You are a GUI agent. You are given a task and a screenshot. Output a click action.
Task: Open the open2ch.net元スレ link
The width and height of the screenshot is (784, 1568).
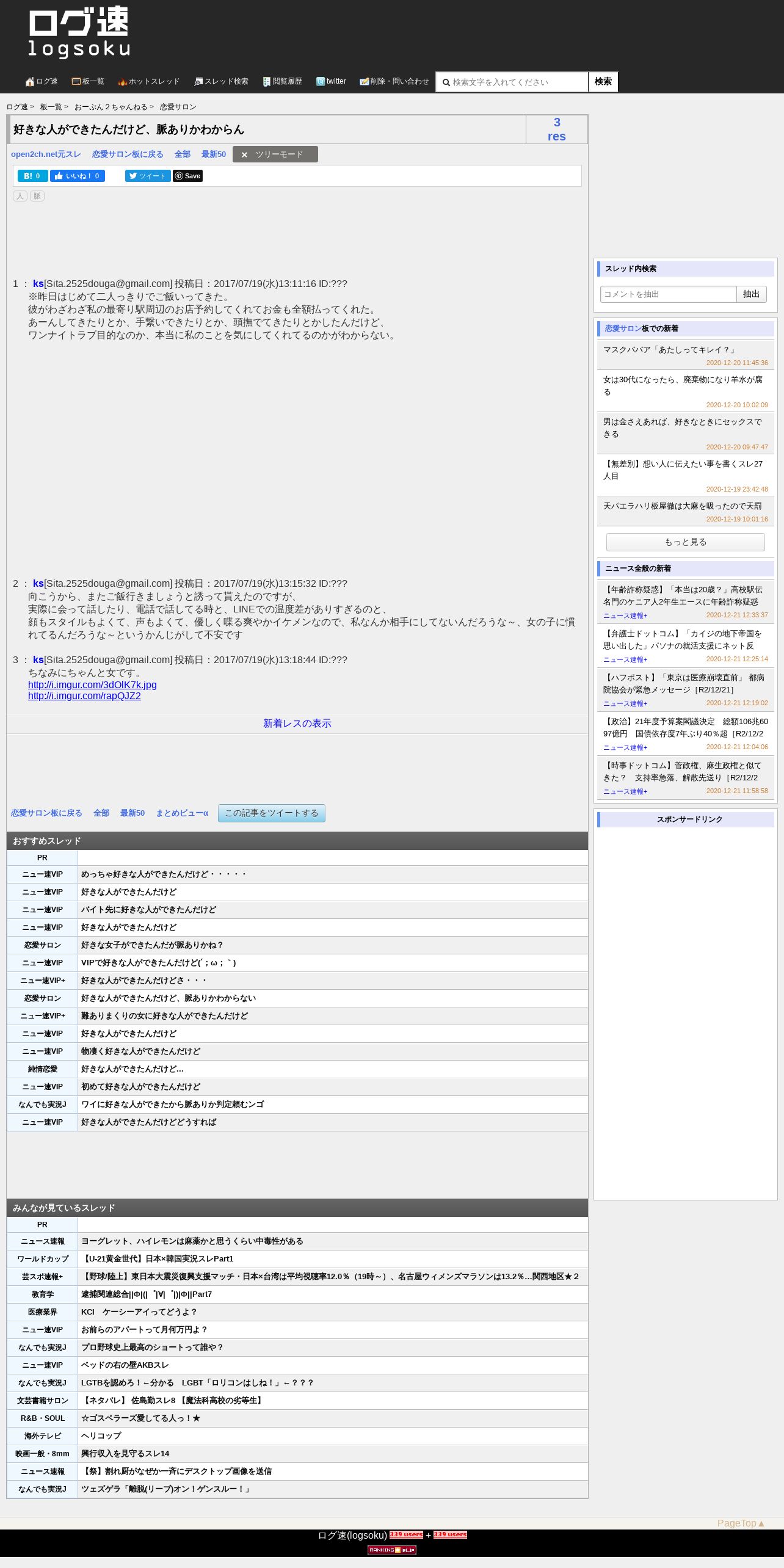pyautogui.click(x=46, y=154)
